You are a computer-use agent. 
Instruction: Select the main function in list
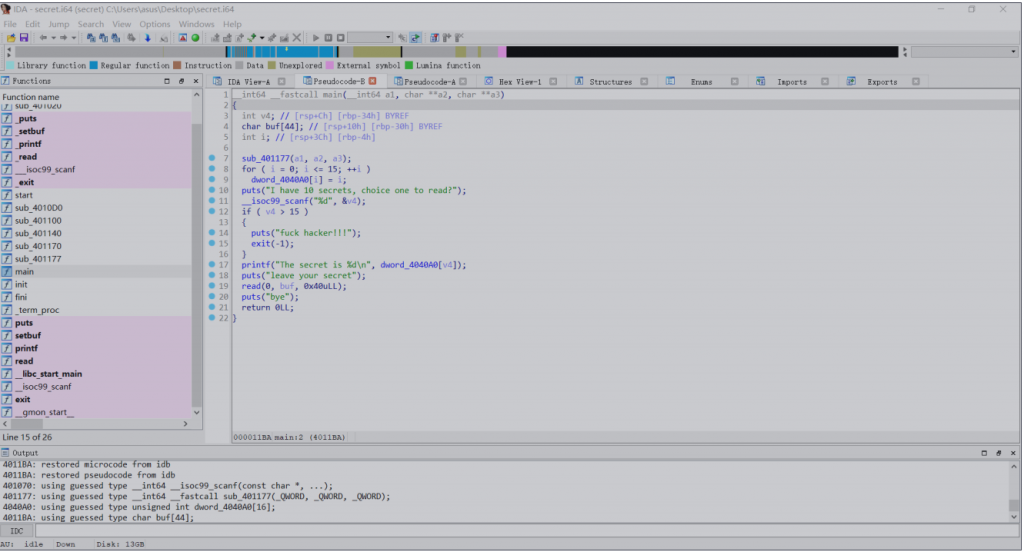(96, 272)
